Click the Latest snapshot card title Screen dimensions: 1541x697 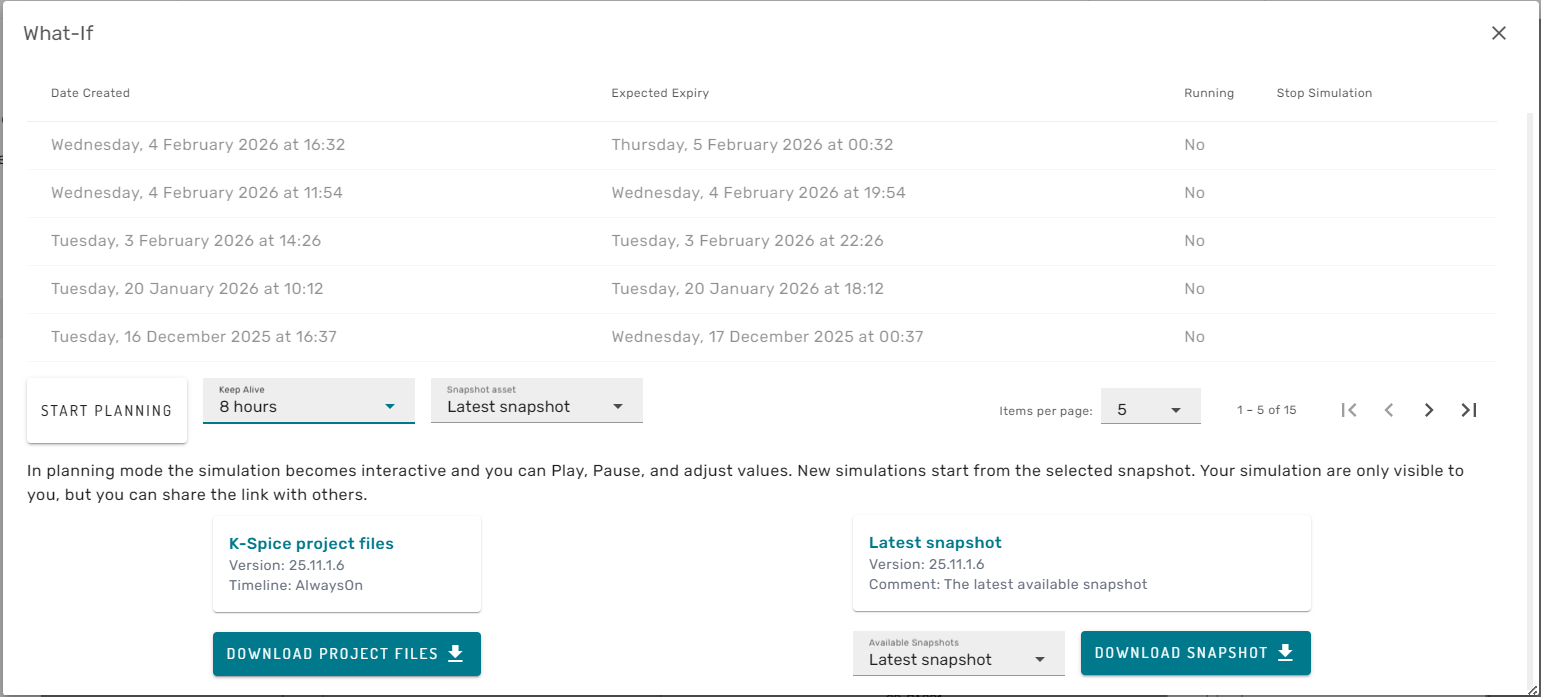[x=935, y=543]
